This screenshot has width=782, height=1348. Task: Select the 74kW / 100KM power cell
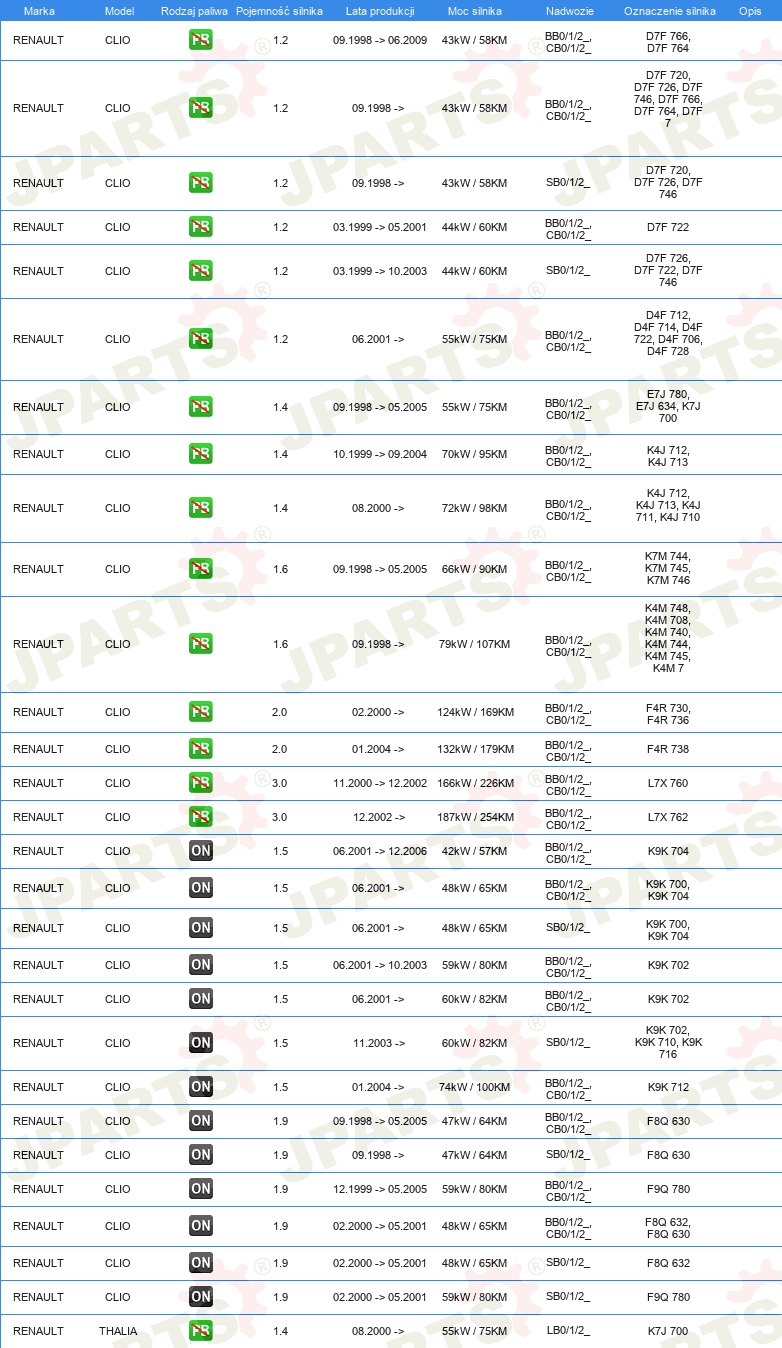475,1087
